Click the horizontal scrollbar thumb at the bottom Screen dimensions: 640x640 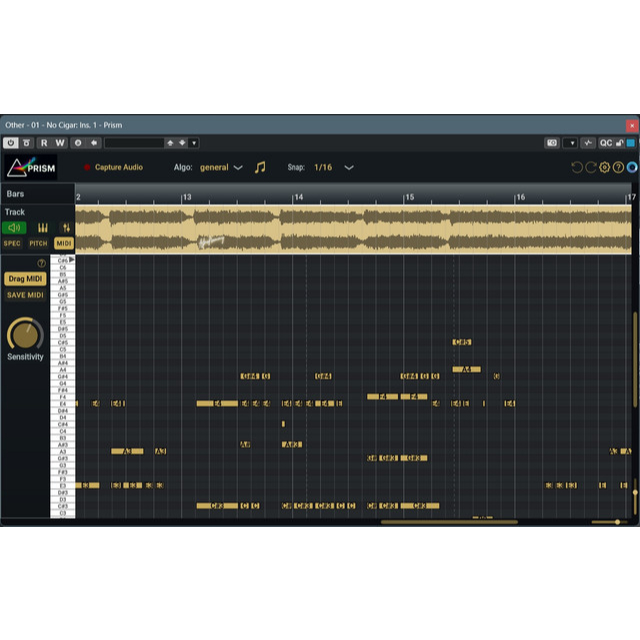(x=449, y=522)
